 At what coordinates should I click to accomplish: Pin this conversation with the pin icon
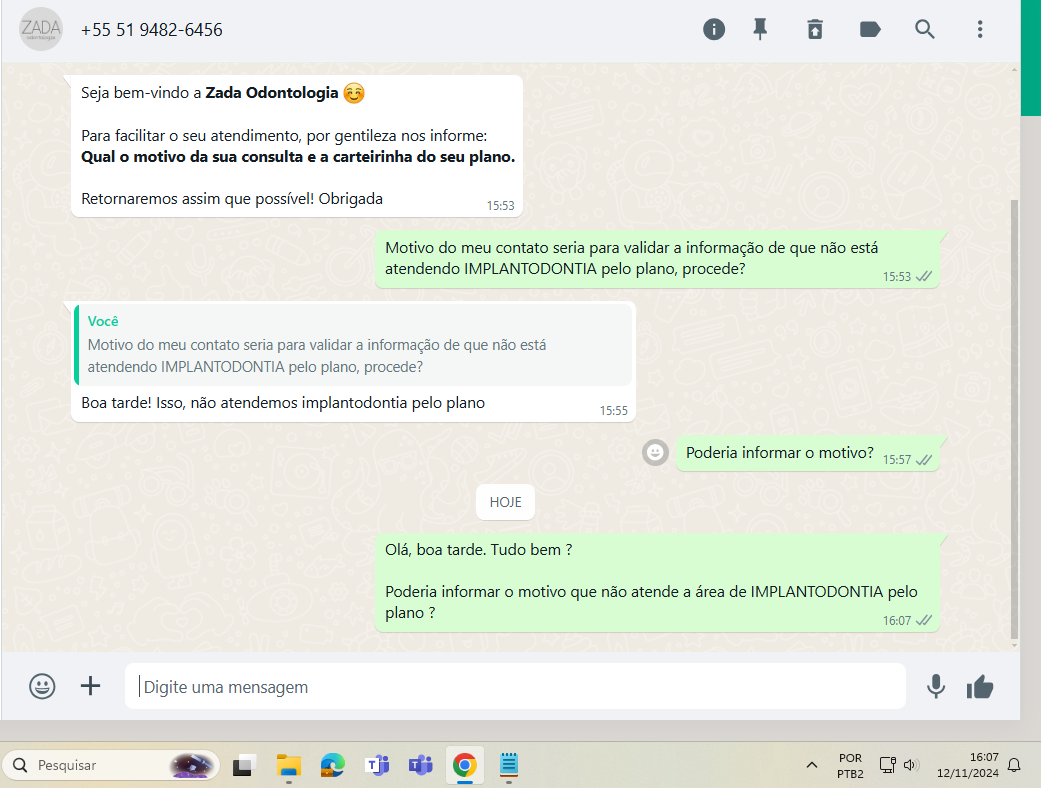point(760,29)
